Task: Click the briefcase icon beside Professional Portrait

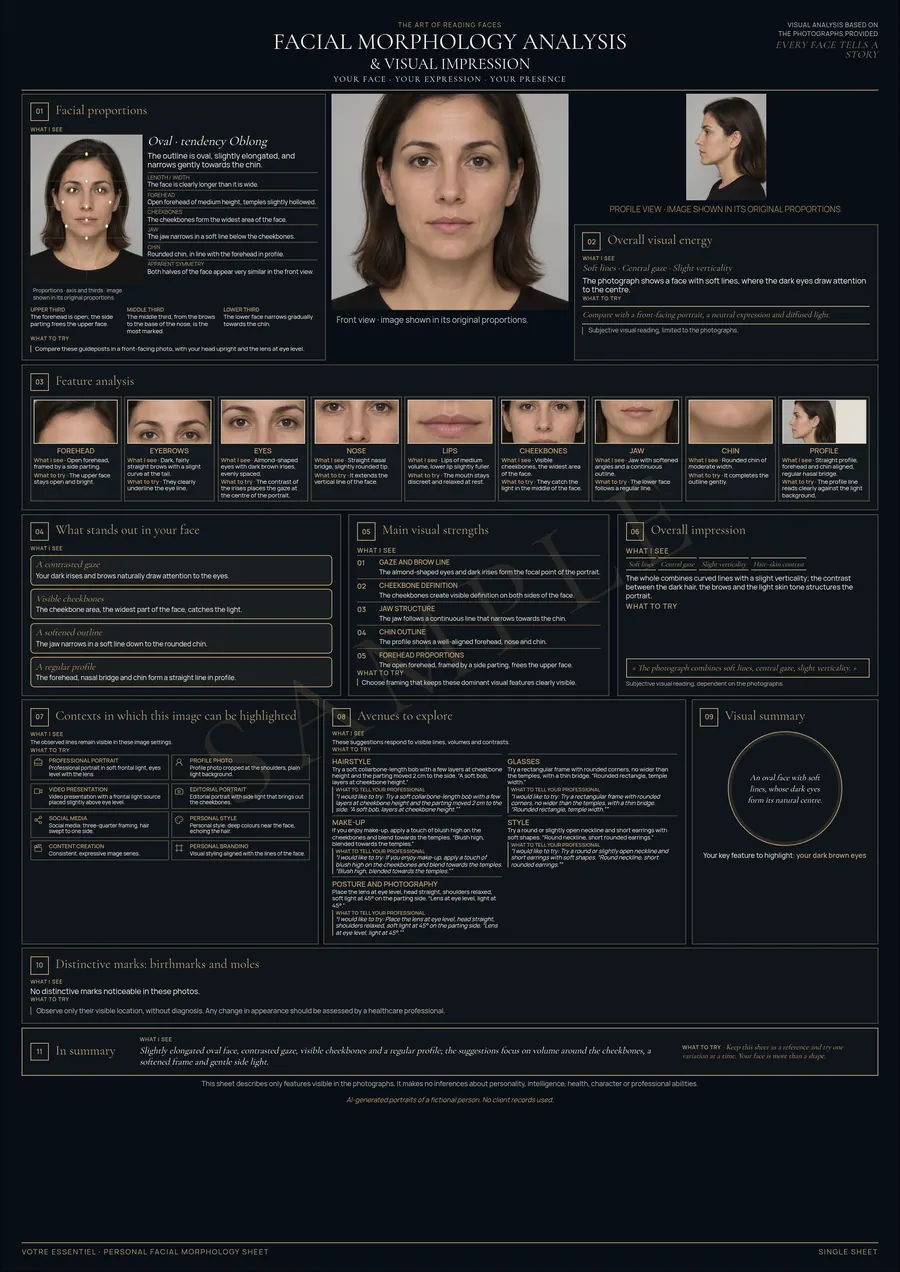Action: tap(39, 761)
